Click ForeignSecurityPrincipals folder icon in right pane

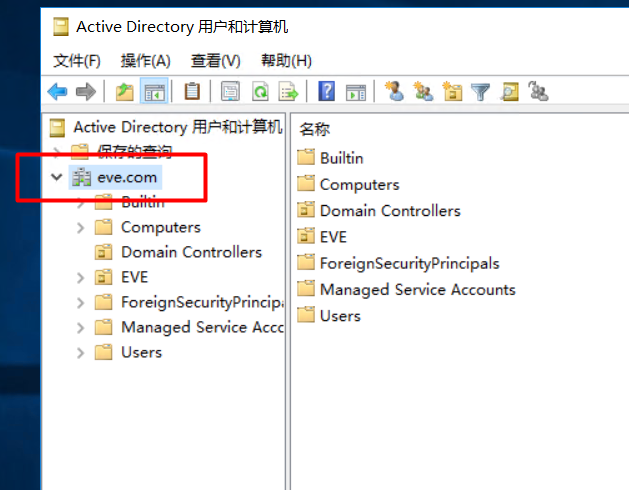306,262
